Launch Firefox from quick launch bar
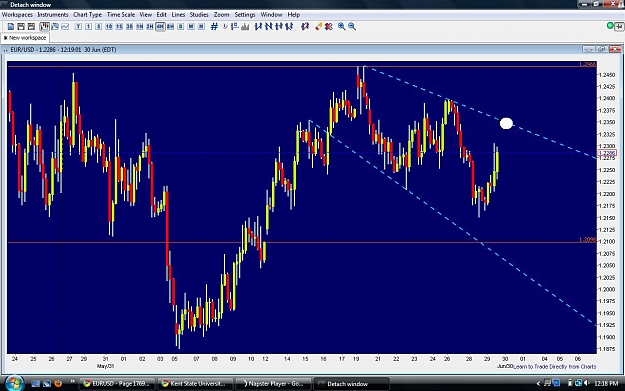 (x=58, y=383)
